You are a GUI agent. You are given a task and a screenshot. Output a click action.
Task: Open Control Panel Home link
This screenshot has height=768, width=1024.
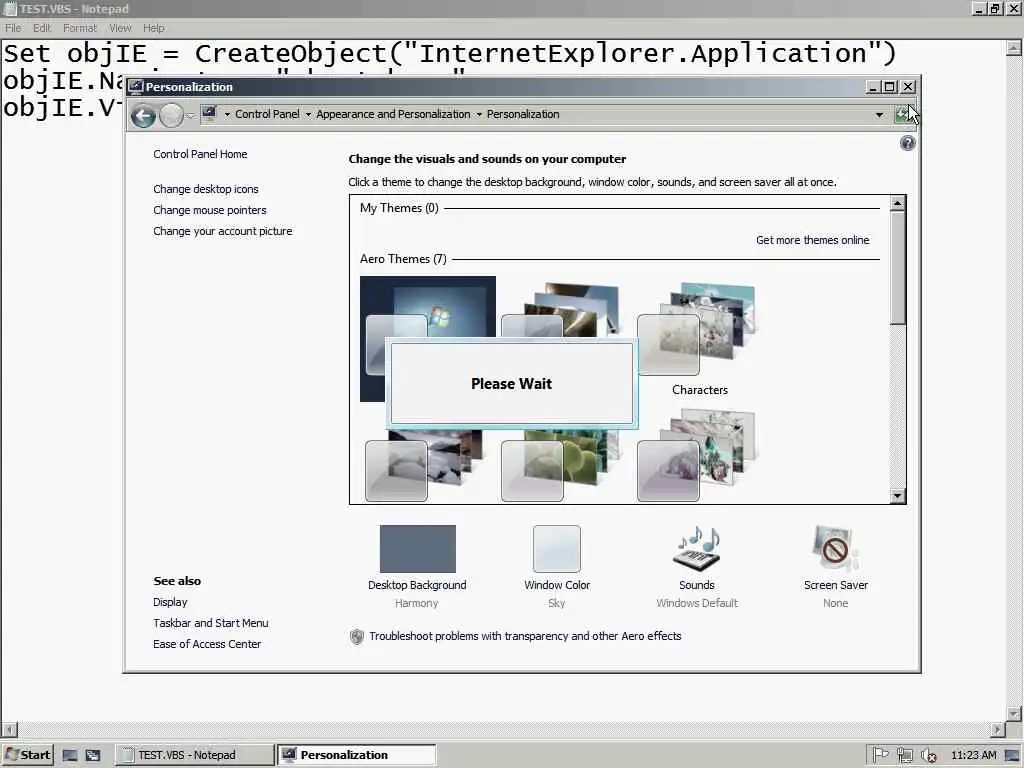(200, 154)
